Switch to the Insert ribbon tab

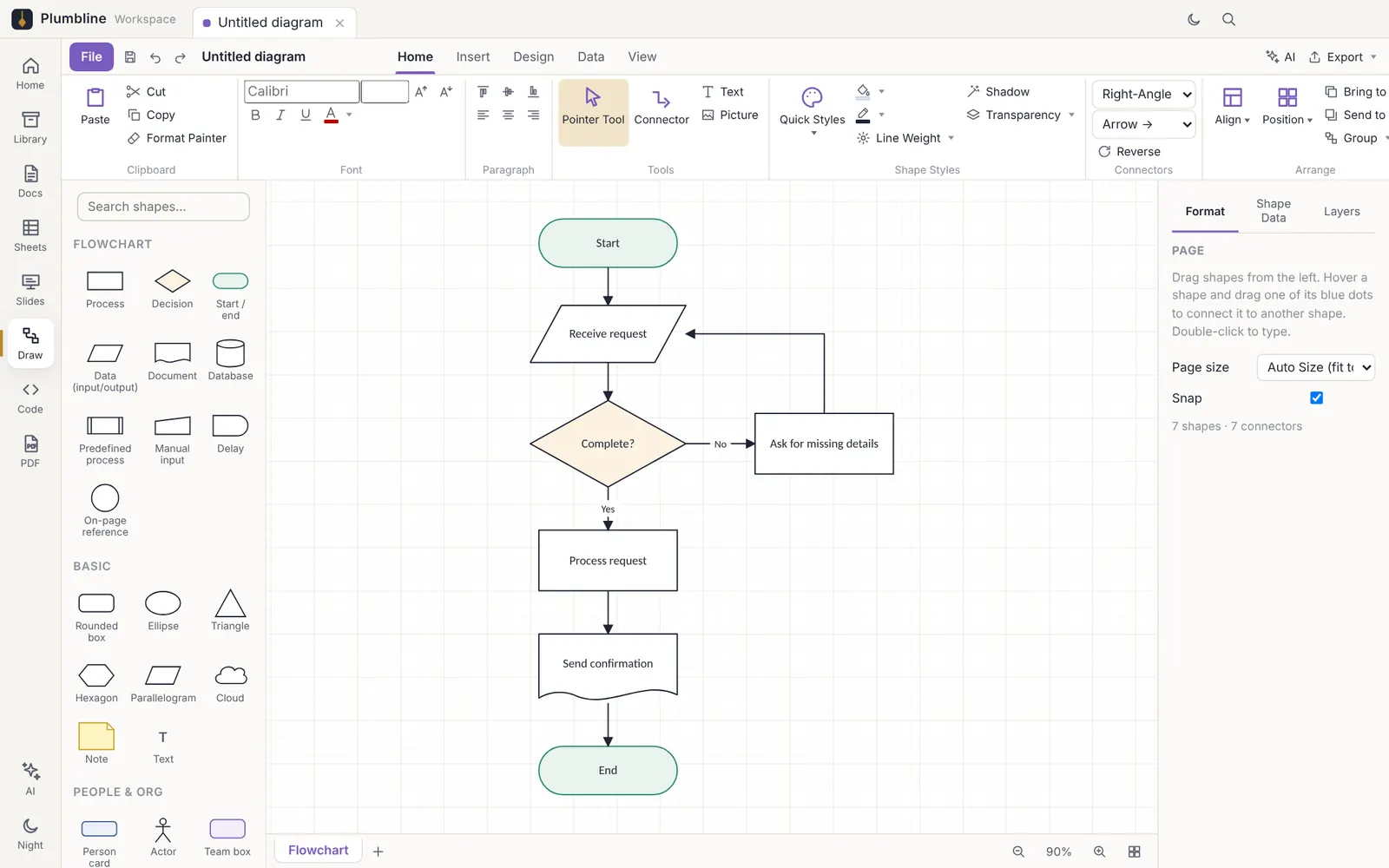click(473, 56)
